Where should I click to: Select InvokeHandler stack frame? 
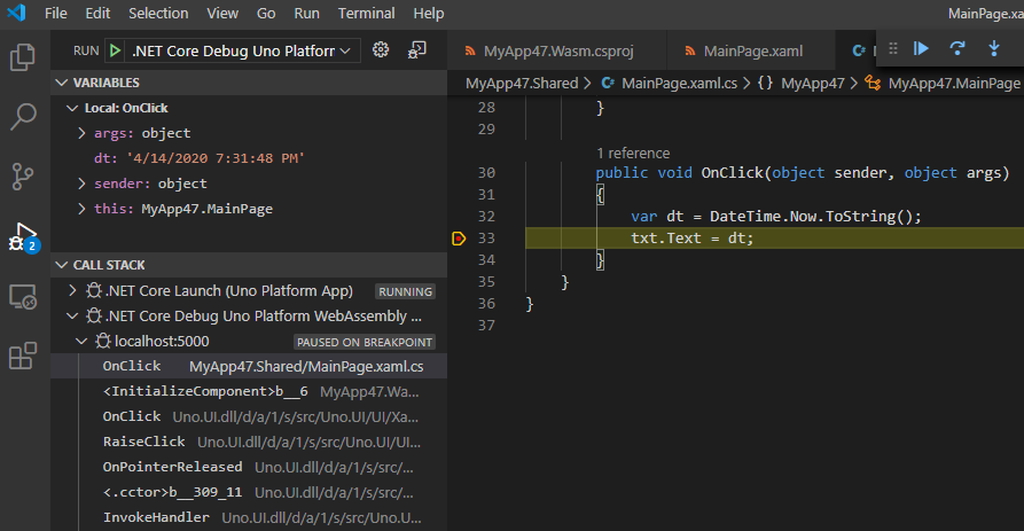tap(249, 517)
